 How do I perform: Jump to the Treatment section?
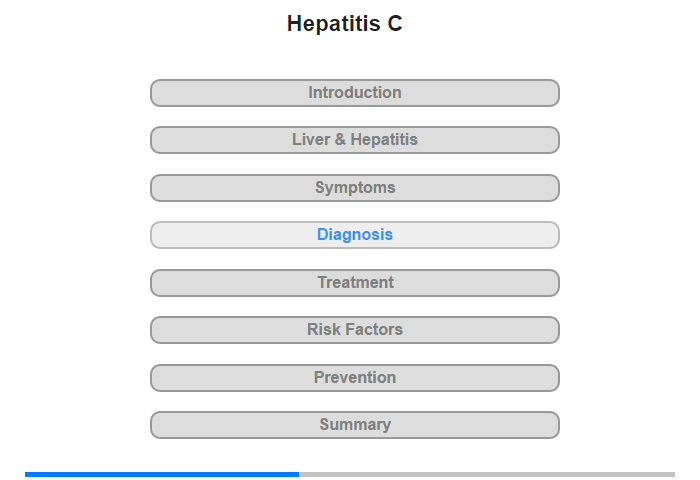pos(355,283)
